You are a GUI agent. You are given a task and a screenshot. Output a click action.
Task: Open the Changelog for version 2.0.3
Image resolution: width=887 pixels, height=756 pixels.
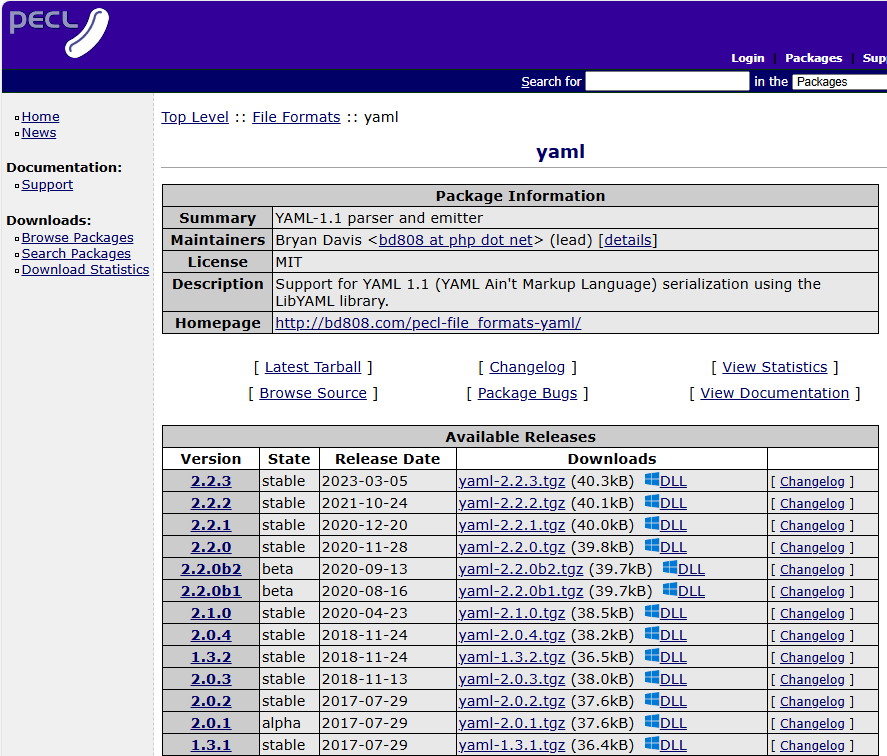(x=812, y=680)
